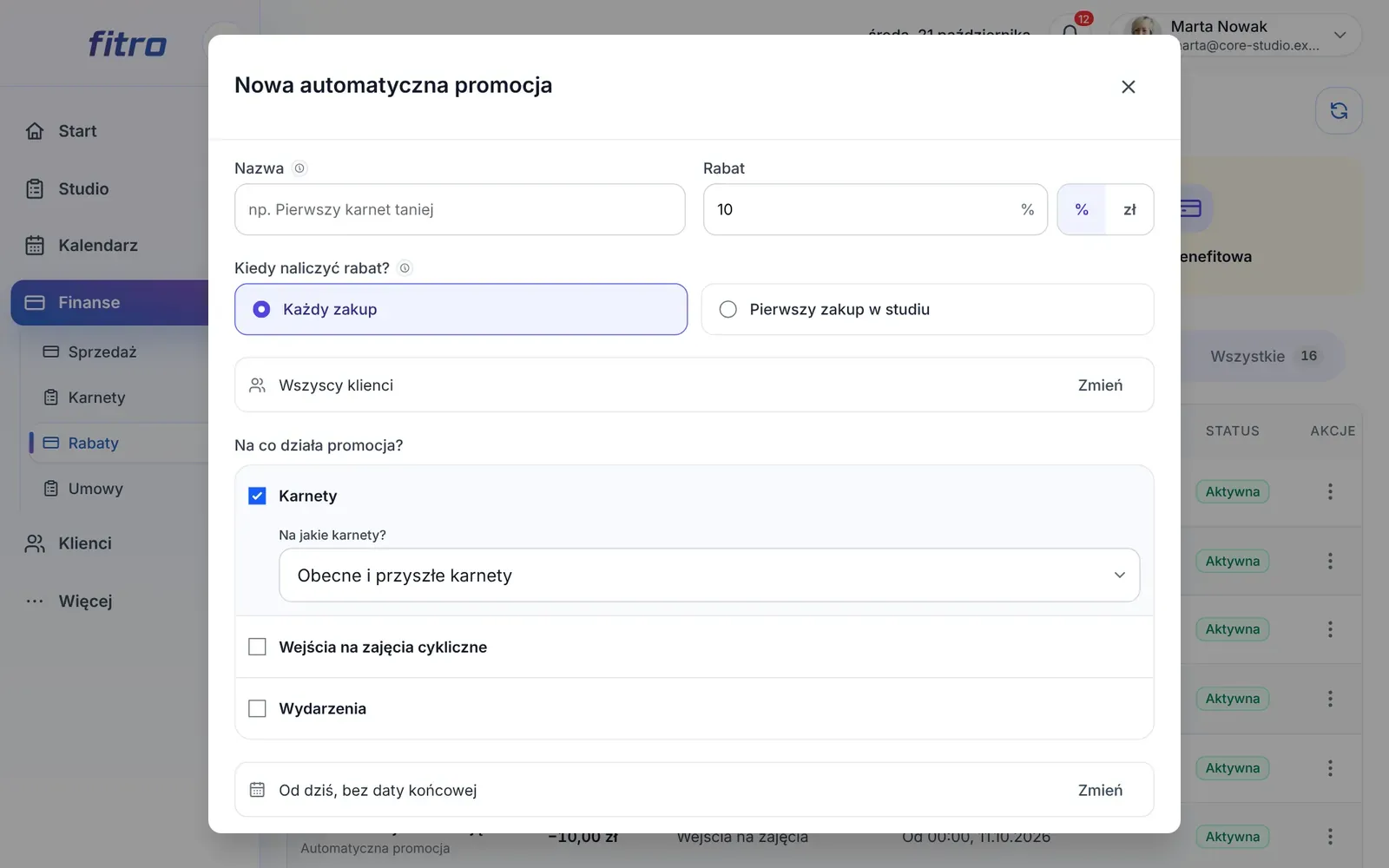
Task: Open the Finanse sidebar section
Action: 110,303
